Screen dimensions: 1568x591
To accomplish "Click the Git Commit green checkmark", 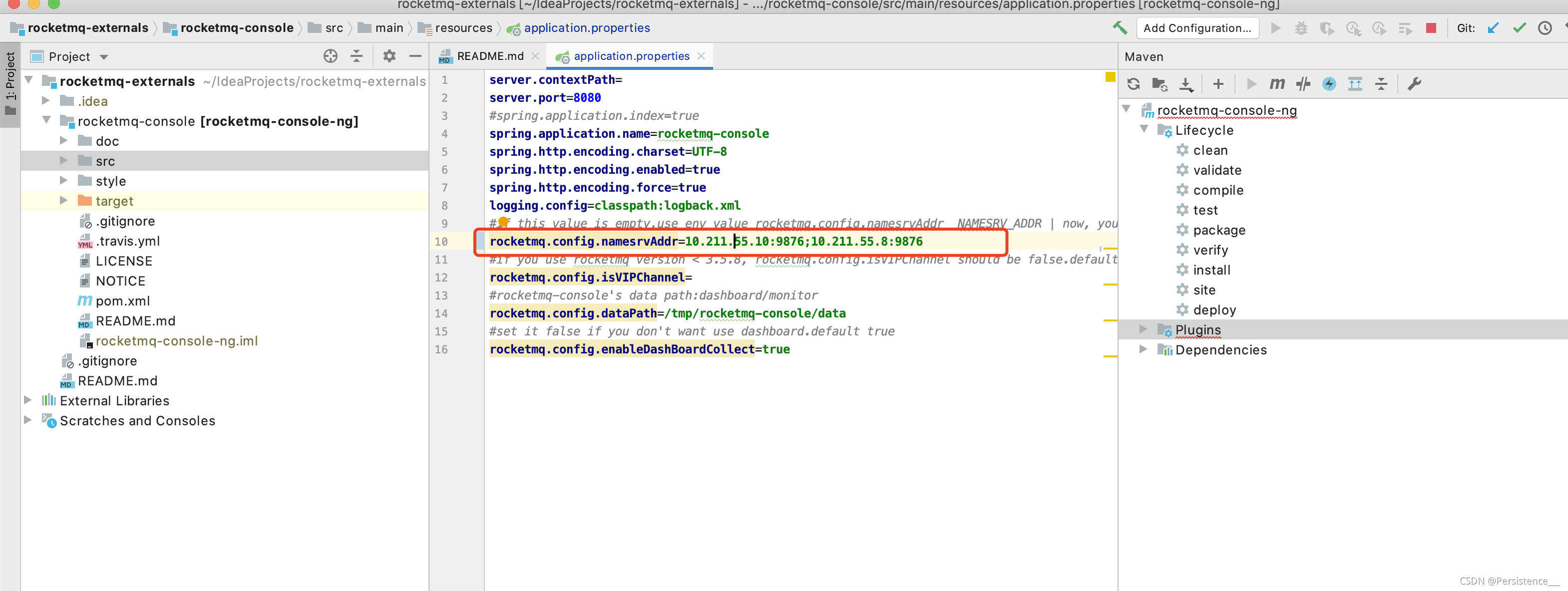I will coord(1519,28).
